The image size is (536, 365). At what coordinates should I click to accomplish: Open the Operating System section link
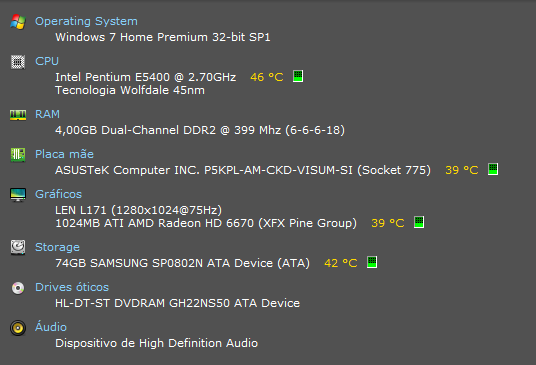[x=86, y=22]
